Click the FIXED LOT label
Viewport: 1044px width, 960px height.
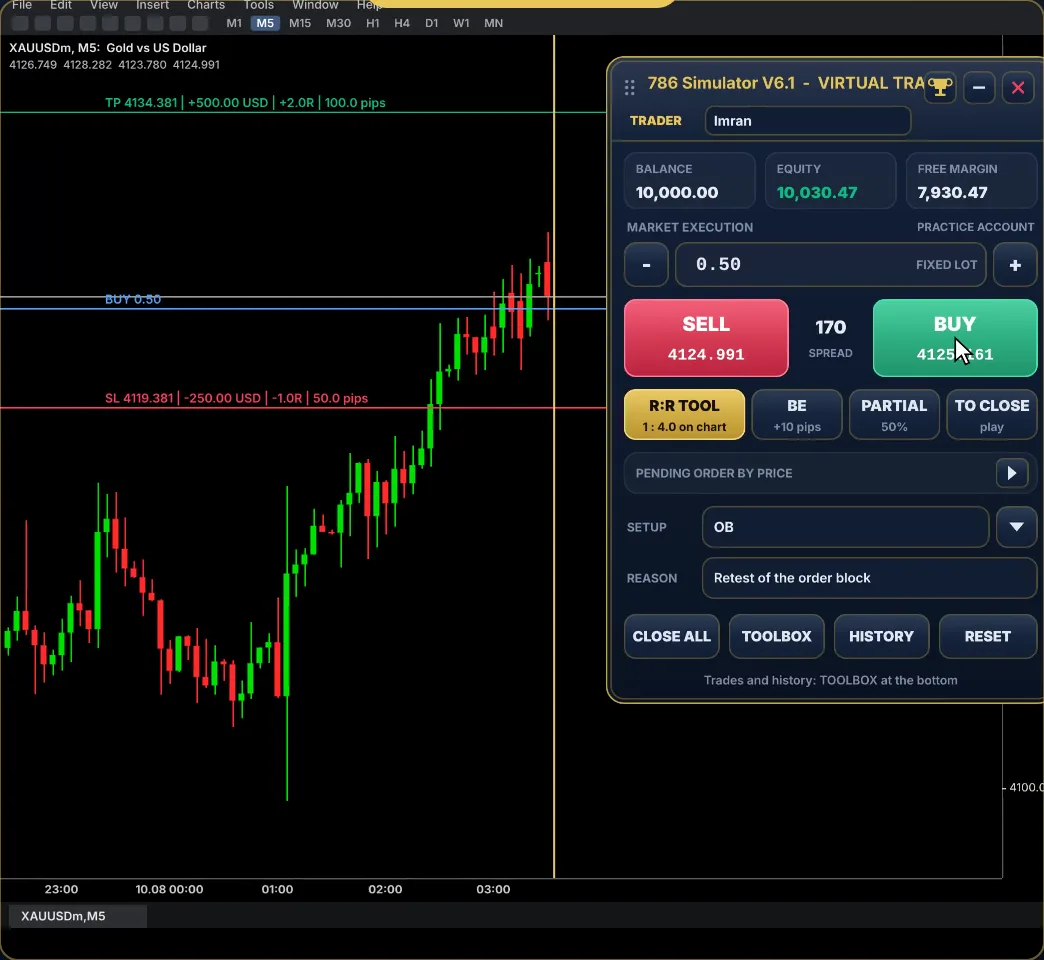[946, 264]
